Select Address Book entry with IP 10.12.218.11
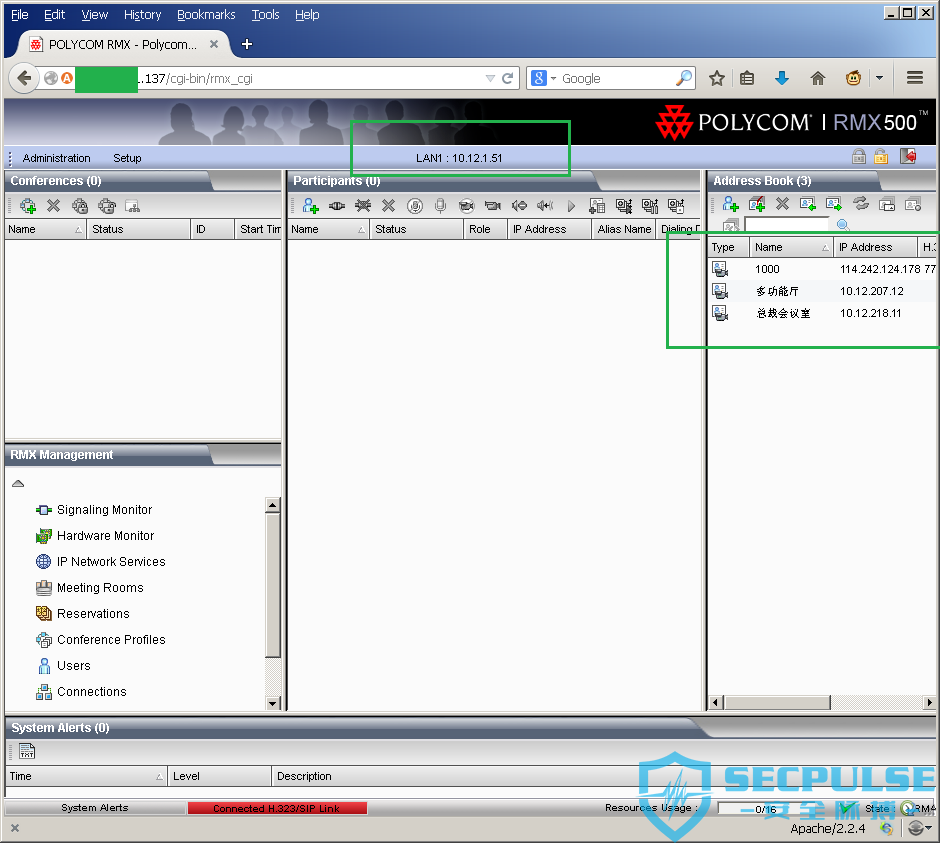940x843 pixels. click(823, 313)
